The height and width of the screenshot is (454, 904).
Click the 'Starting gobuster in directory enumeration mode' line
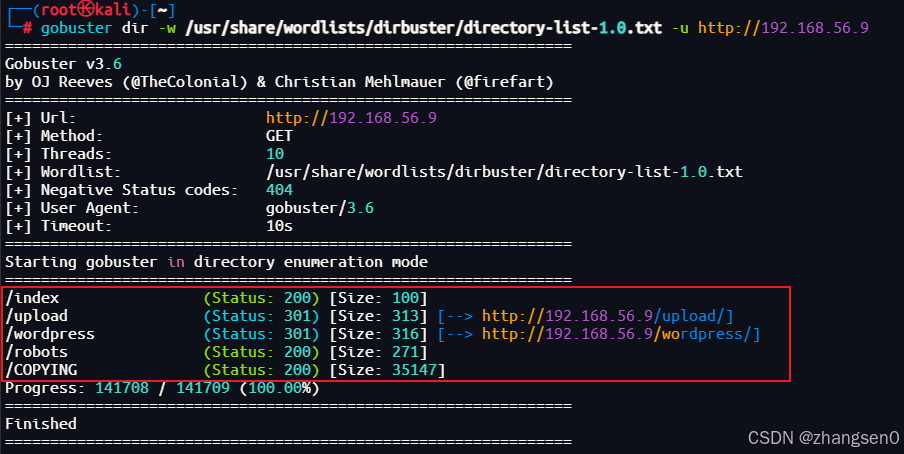(216, 262)
